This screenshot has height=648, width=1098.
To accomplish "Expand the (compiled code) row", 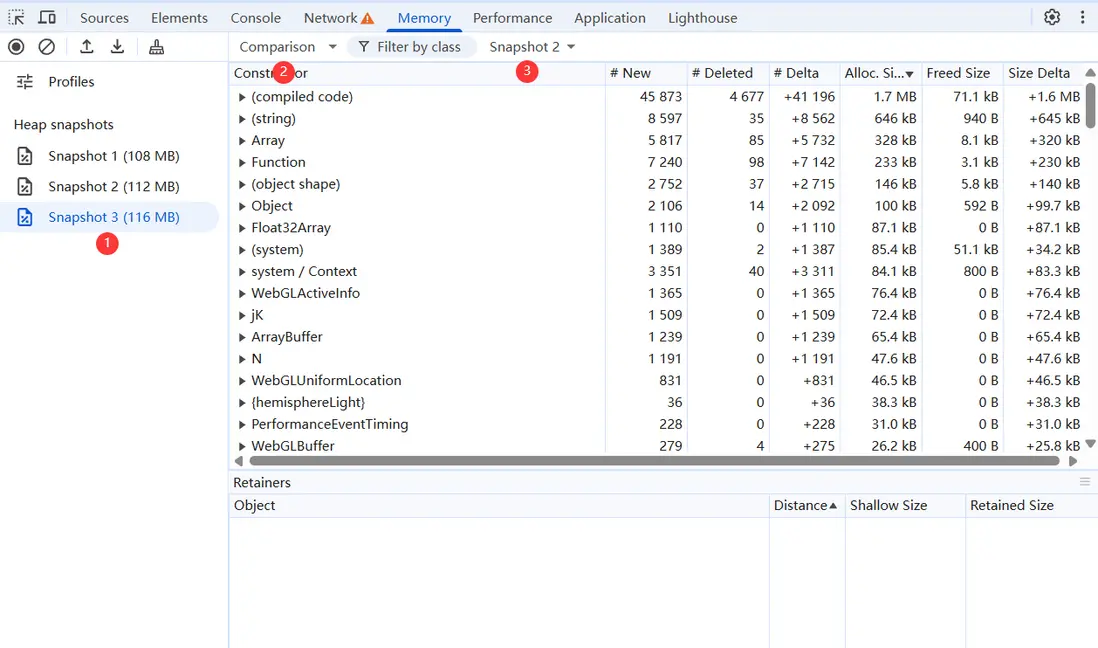I will tap(242, 97).
